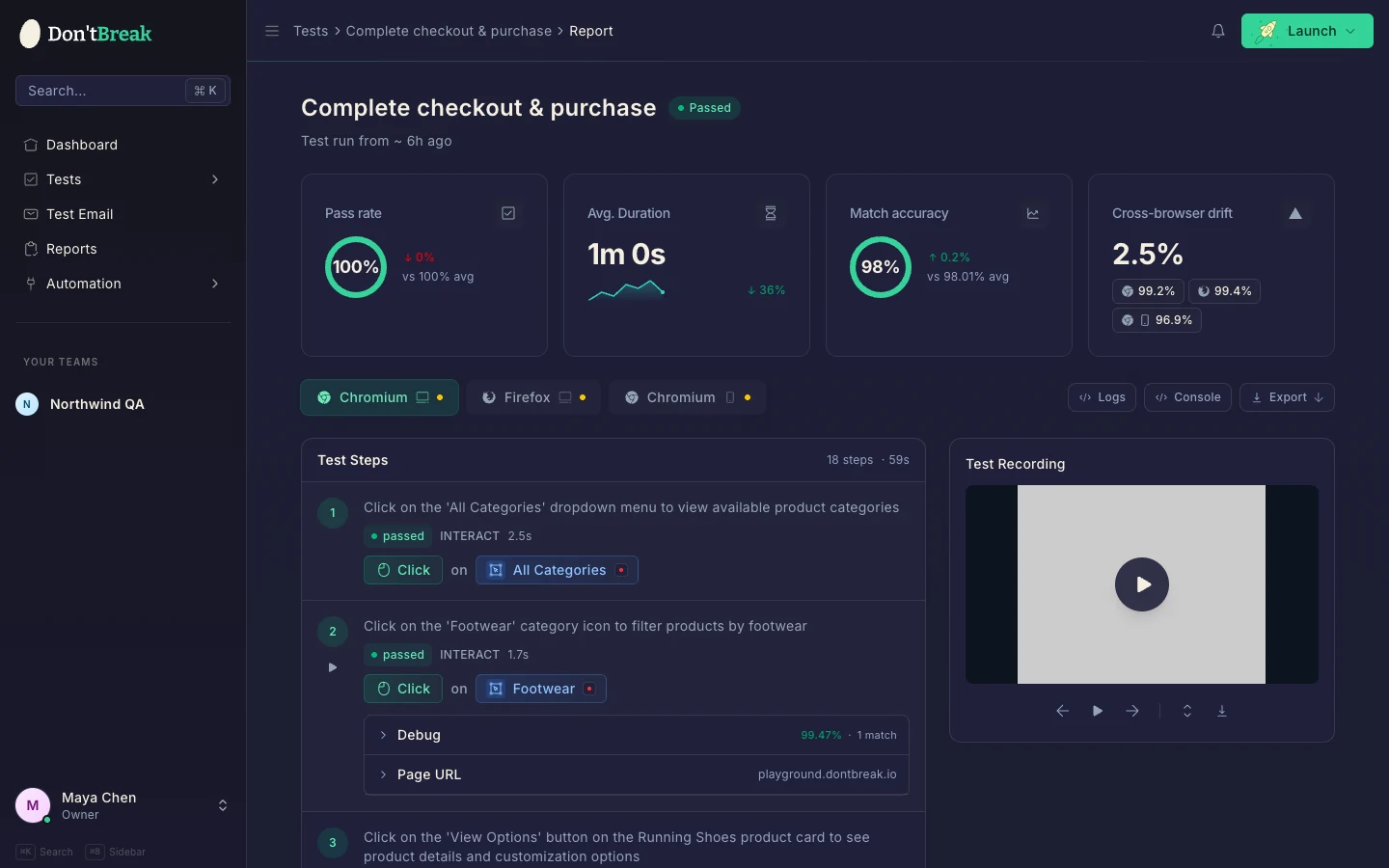Toggle the sidebar hamburger menu icon

[x=272, y=31]
